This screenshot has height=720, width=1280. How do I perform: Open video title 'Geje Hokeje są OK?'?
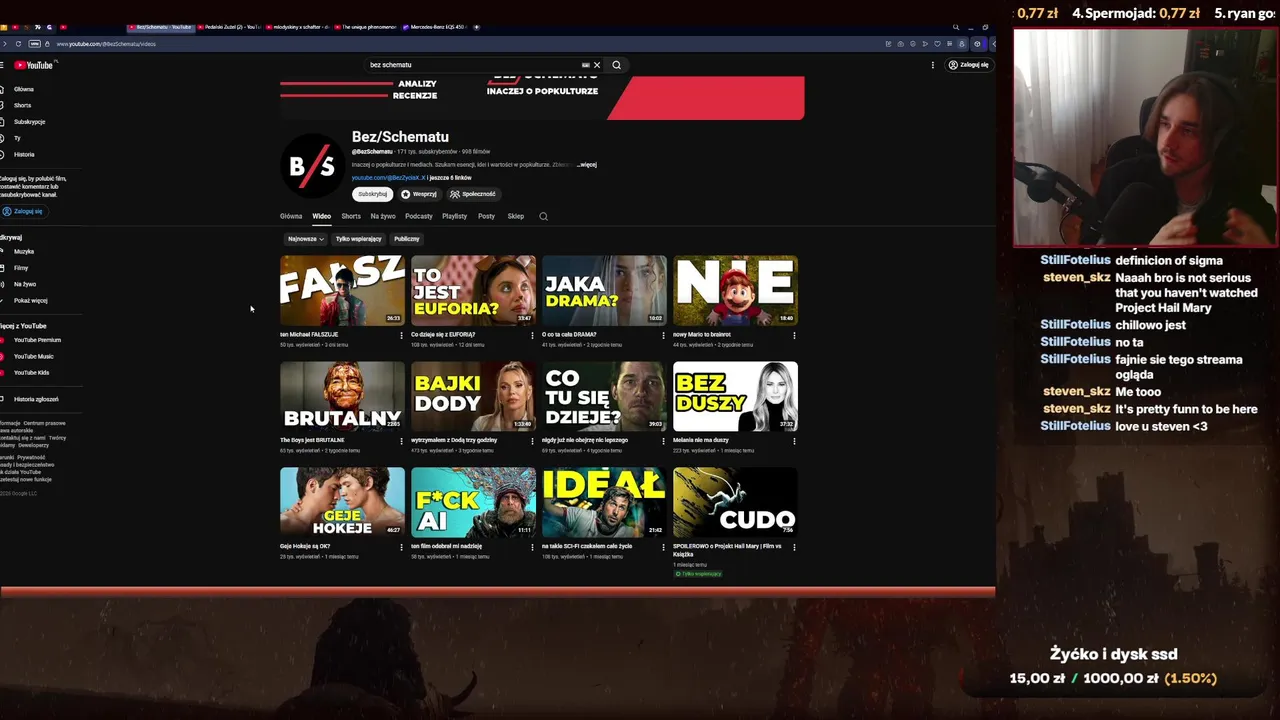[307, 546]
